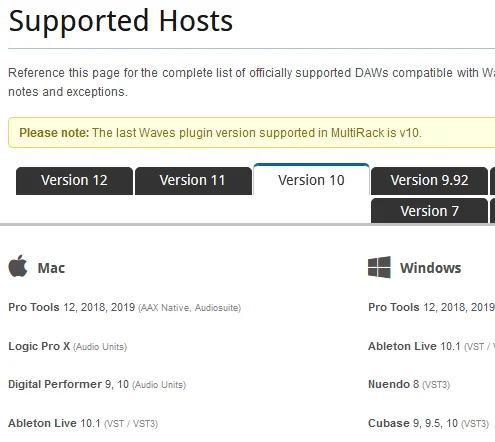Click the intro paragraph about supported DAWs
Viewport: 495px width, 442px height.
pos(251,82)
